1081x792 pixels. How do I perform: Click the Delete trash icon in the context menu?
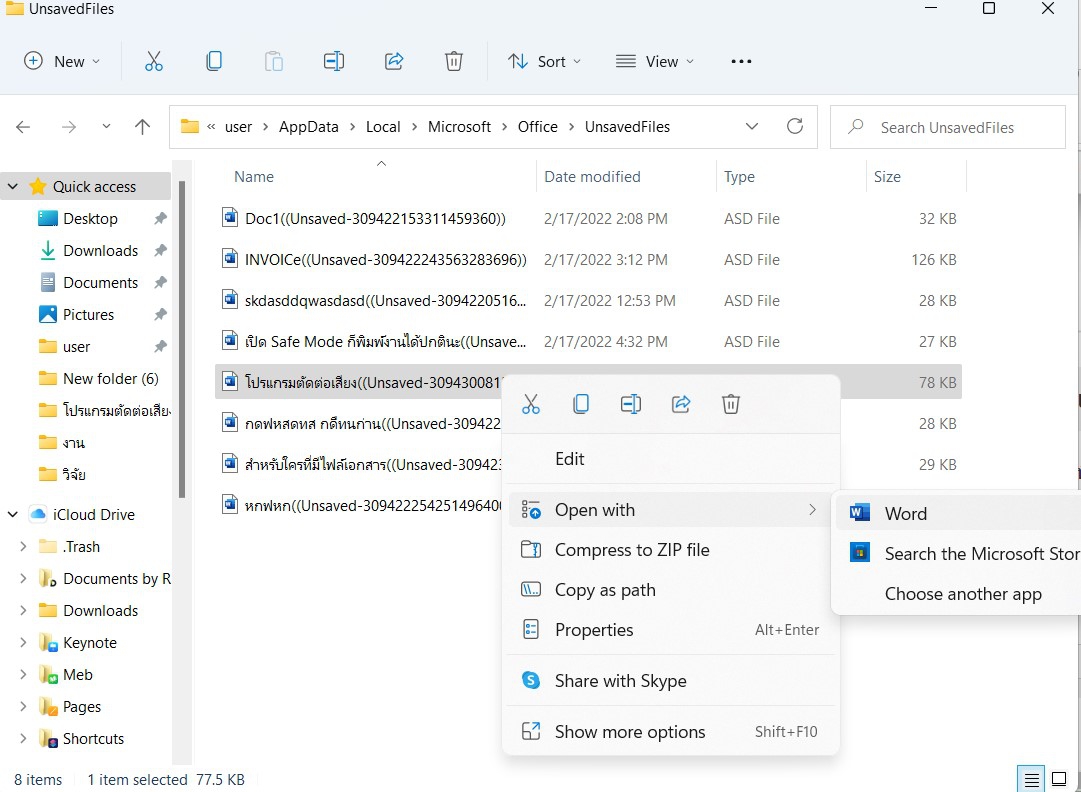731,404
